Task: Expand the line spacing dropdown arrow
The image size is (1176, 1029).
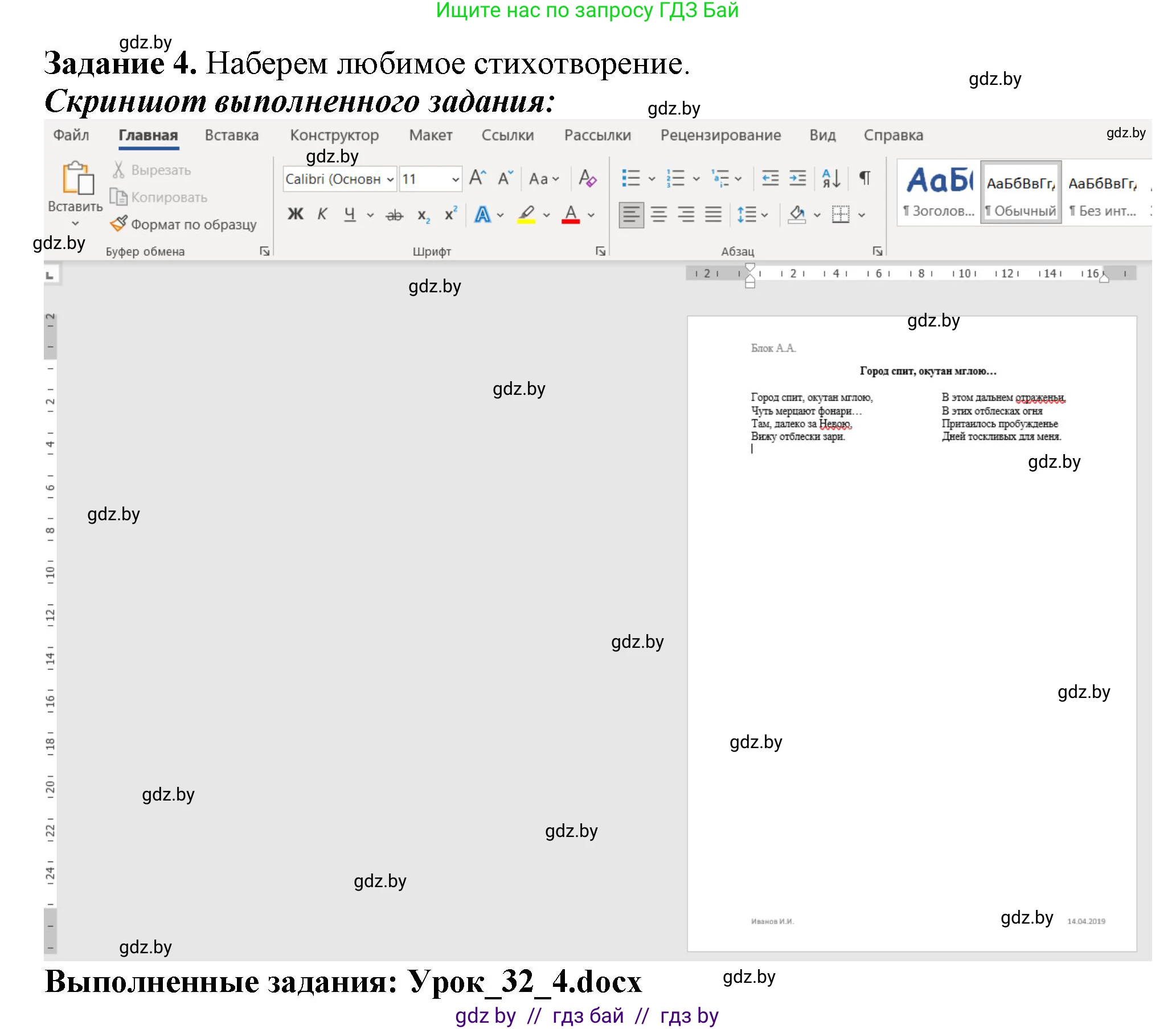Action: pyautogui.click(x=764, y=215)
